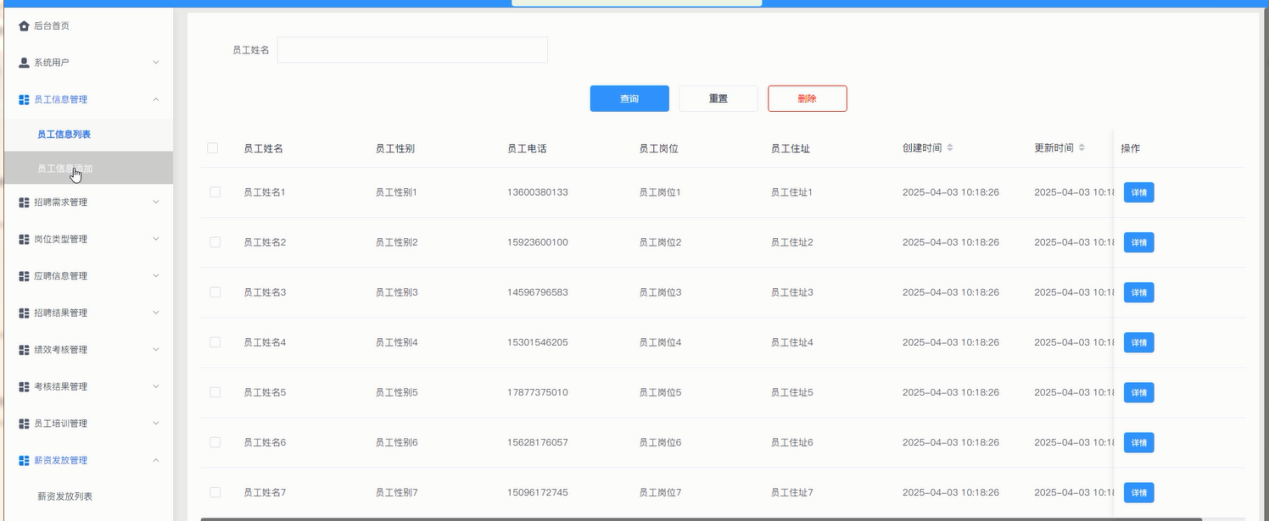The image size is (1269, 521).
Task: Sort by 创建时间 using its sort arrows
Action: [x=950, y=148]
